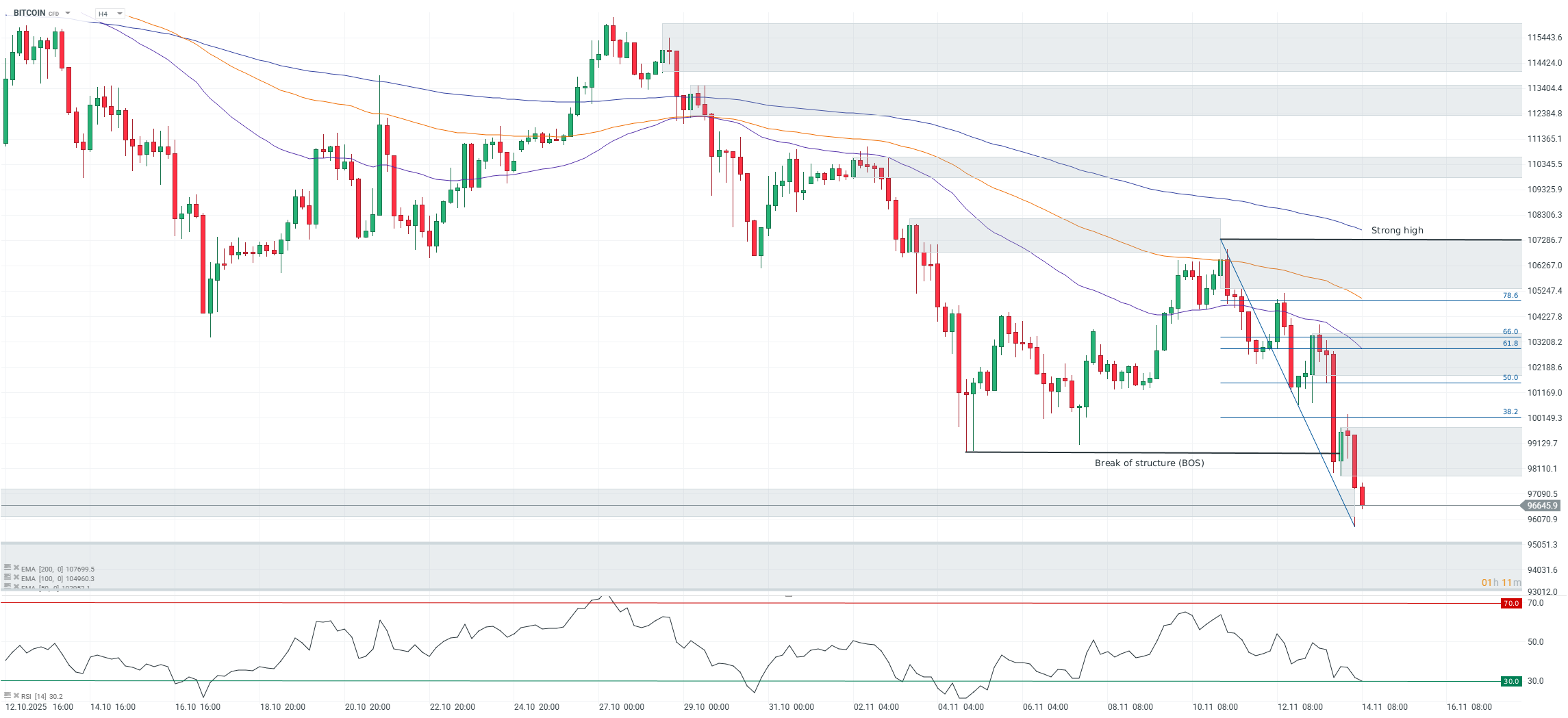
Task: Open settings for the EMA [100] indicator
Action: coord(7,578)
